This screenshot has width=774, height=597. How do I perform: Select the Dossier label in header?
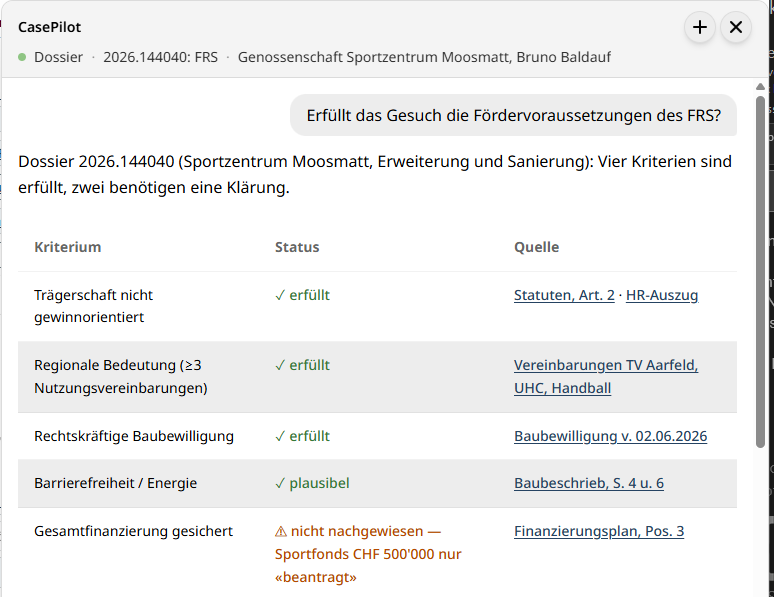[58, 57]
